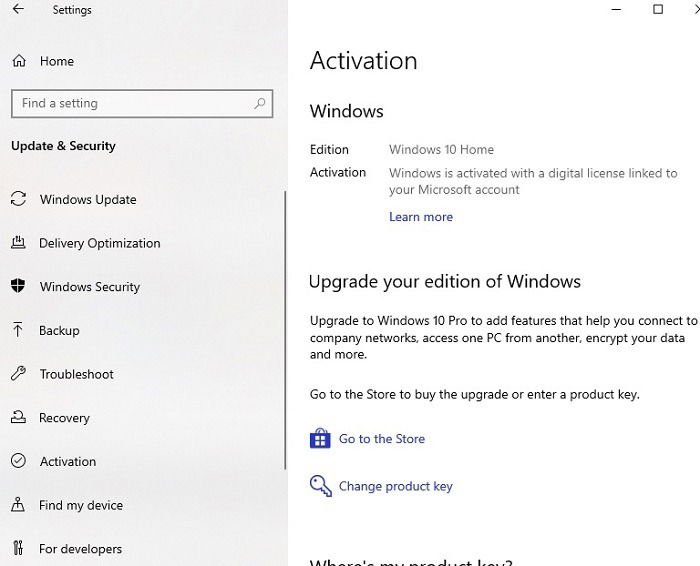Click Go to the Store link
The width and height of the screenshot is (700, 566).
tap(382, 439)
